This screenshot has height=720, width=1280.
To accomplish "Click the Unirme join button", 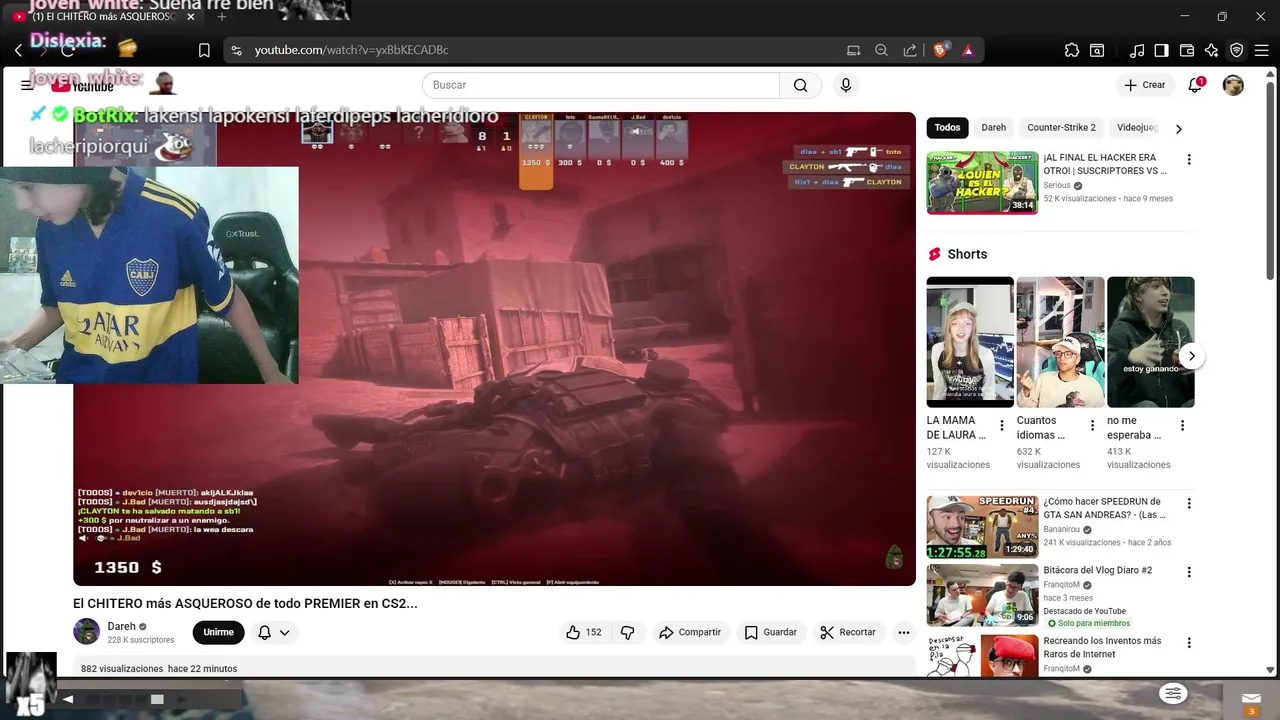I will click(218, 632).
